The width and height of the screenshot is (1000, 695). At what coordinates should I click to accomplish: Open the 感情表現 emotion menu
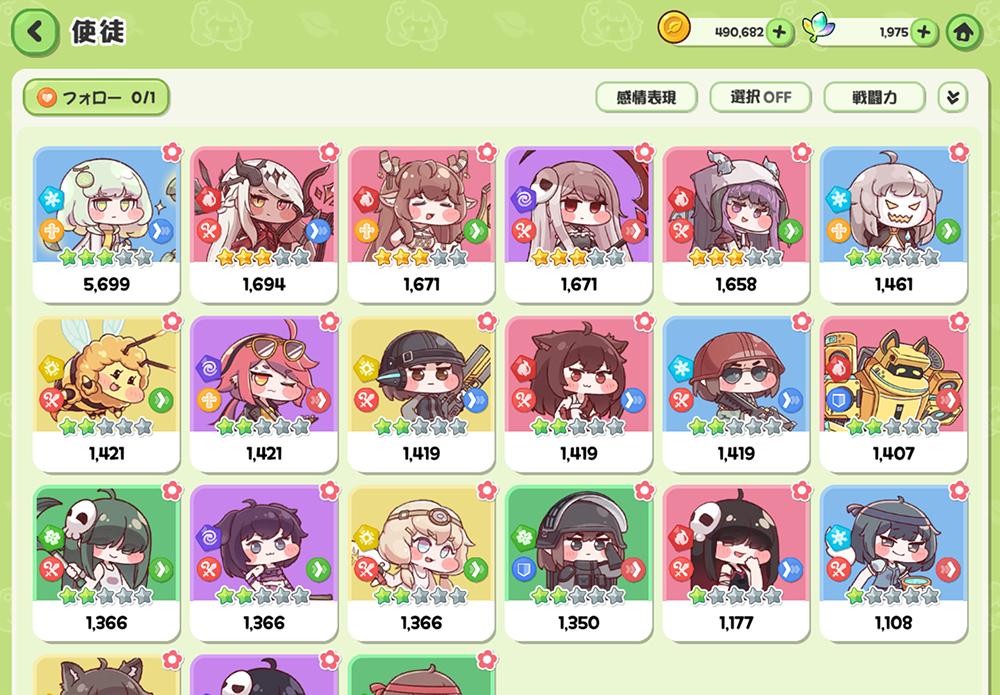coord(646,97)
